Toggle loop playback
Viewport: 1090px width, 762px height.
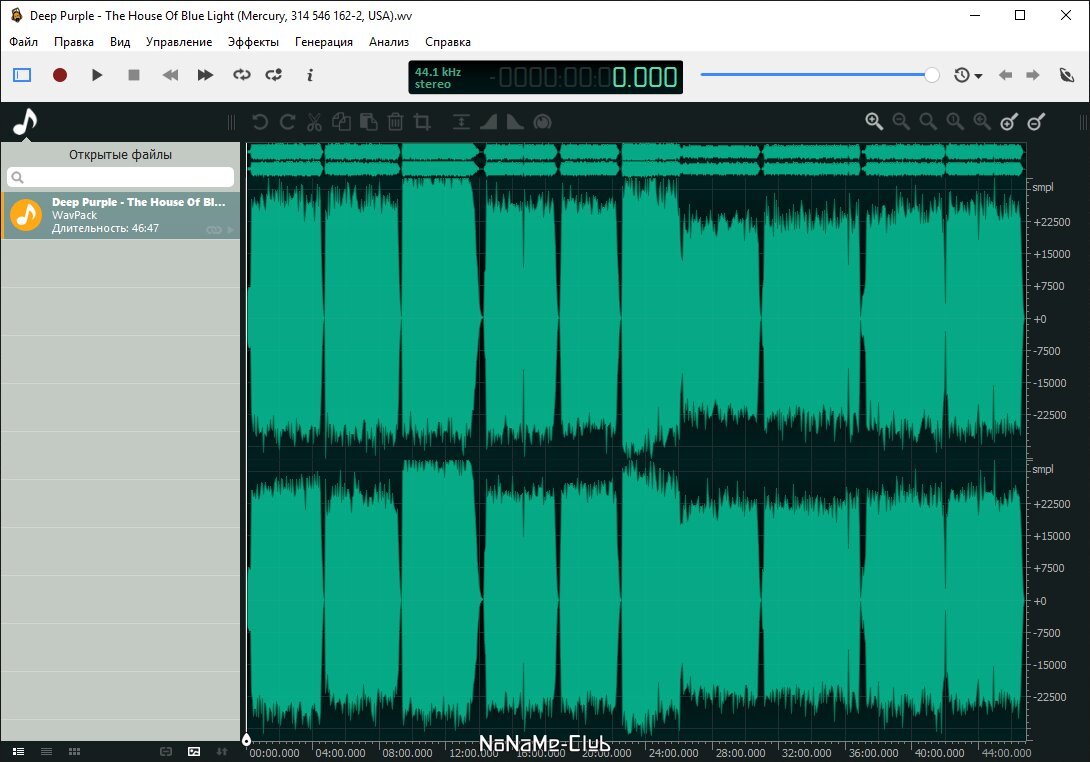click(x=241, y=74)
